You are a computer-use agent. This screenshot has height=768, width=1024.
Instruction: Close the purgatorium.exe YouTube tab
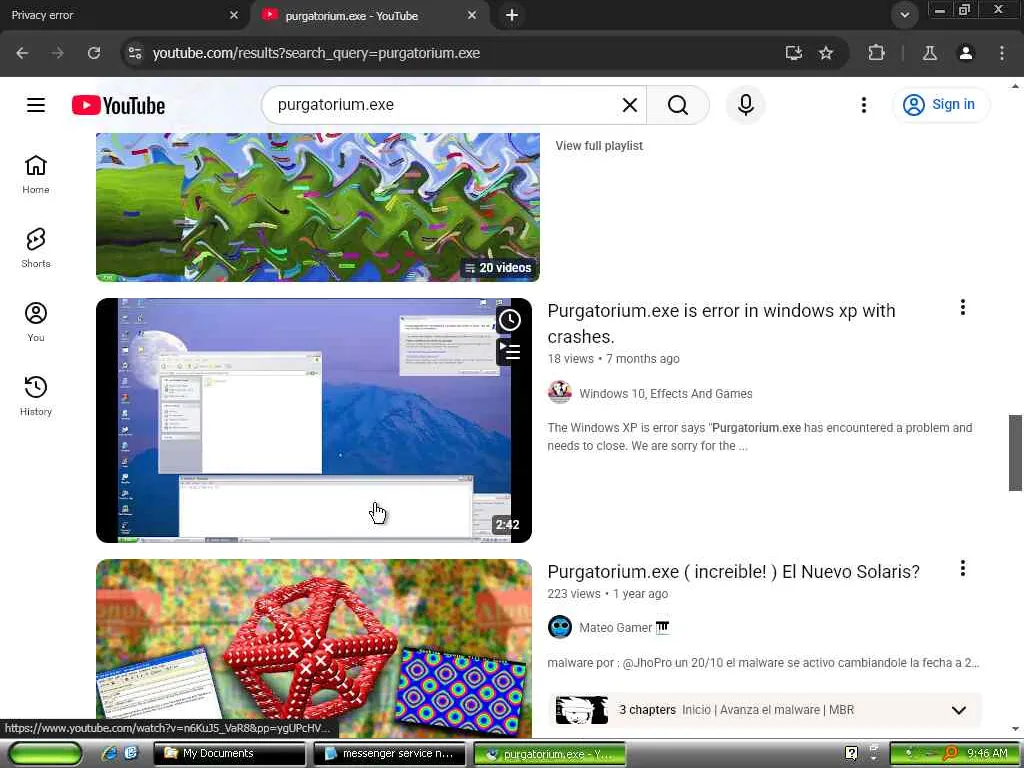pyautogui.click(x=472, y=15)
